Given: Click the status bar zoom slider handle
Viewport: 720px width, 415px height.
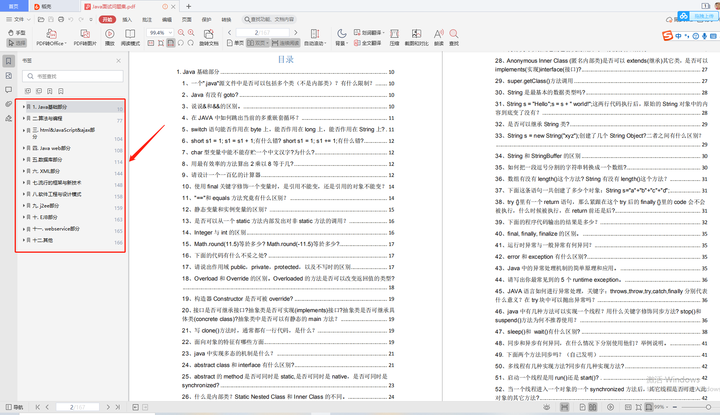Looking at the screenshot, I should pos(709,407).
